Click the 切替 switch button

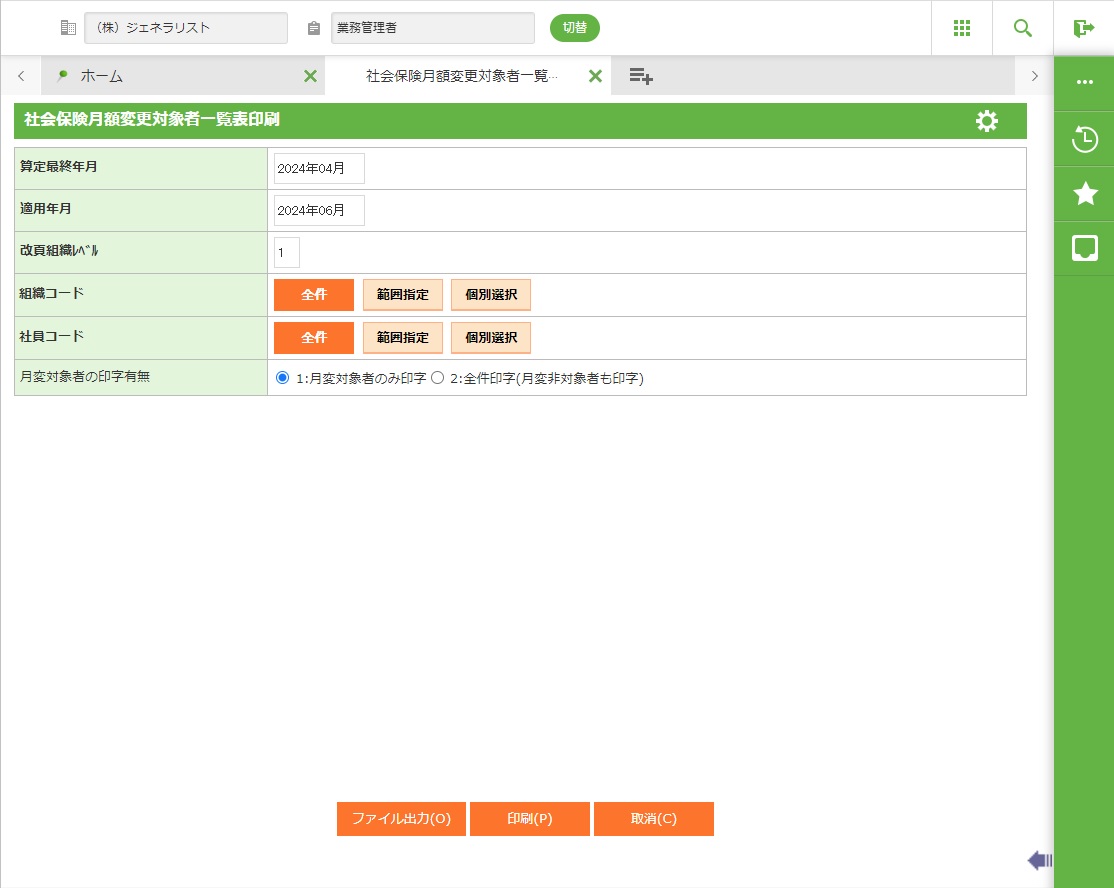click(574, 28)
